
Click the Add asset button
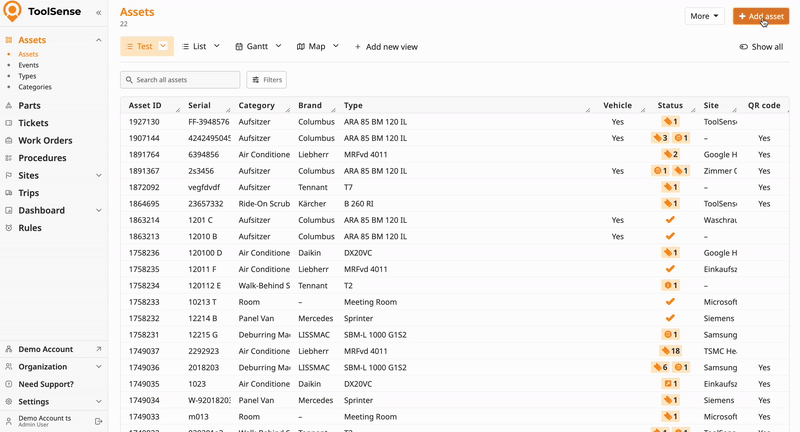coord(761,16)
